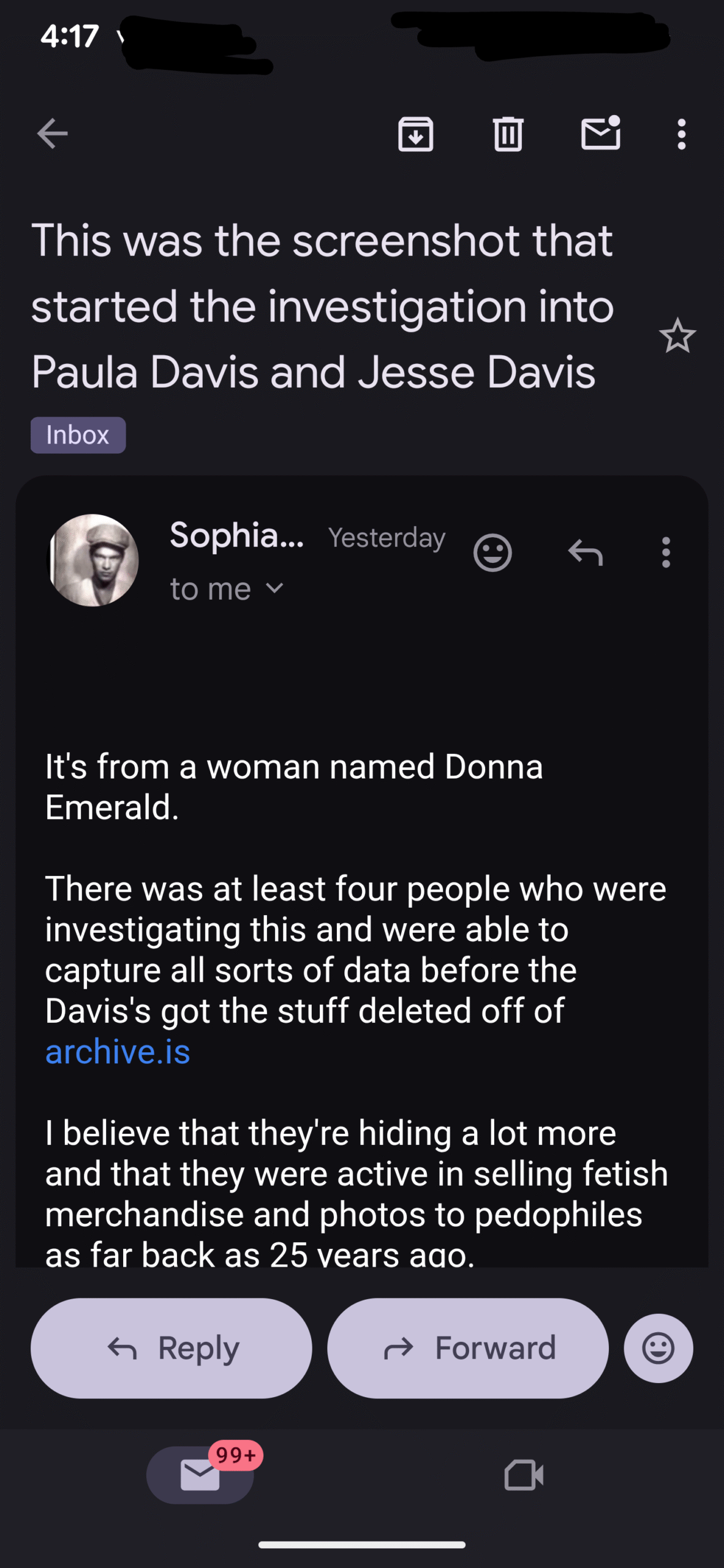
Task: Open the archive.is link
Action: point(118,1052)
